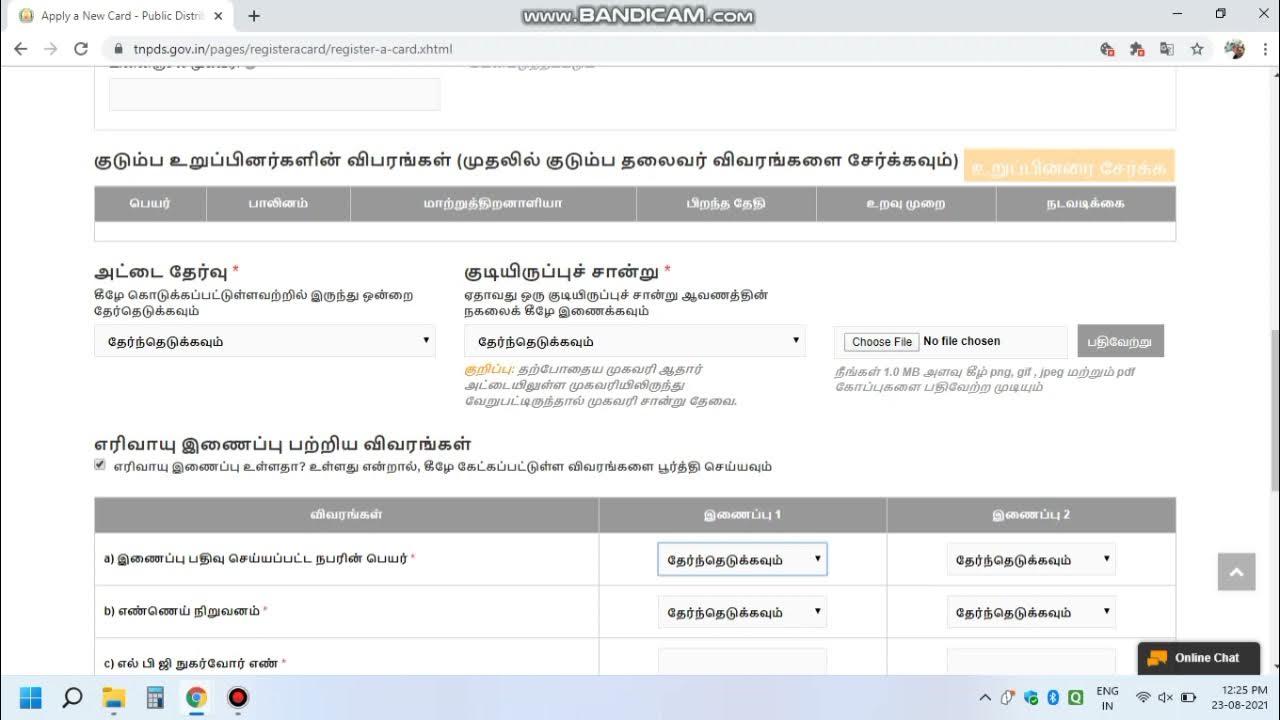The width and height of the screenshot is (1280, 720).
Task: Click the LPG consumer number field for Connection 1
Action: coord(742,661)
